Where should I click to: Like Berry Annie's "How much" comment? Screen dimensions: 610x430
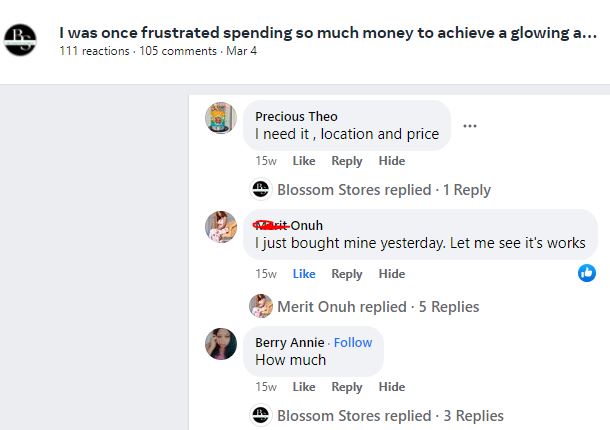304,387
